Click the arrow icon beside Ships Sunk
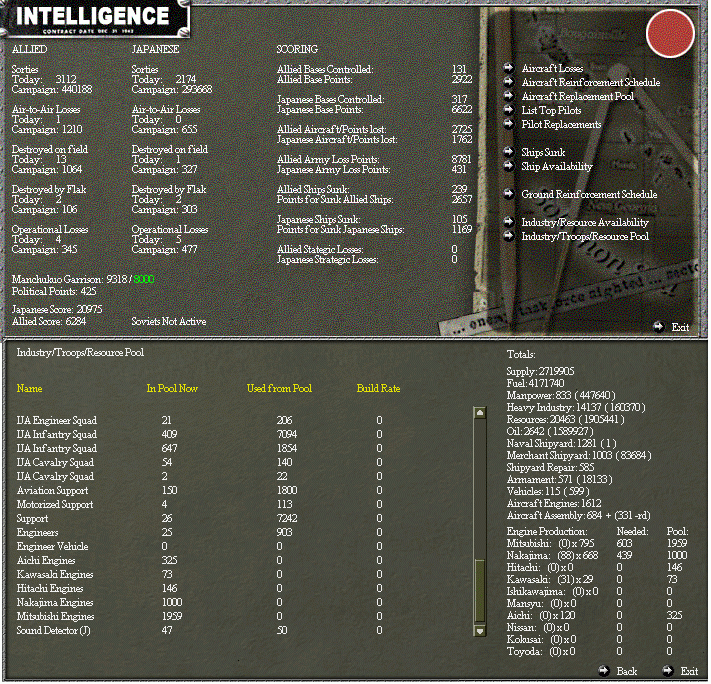Viewport: 711px width, 684px height. (509, 152)
